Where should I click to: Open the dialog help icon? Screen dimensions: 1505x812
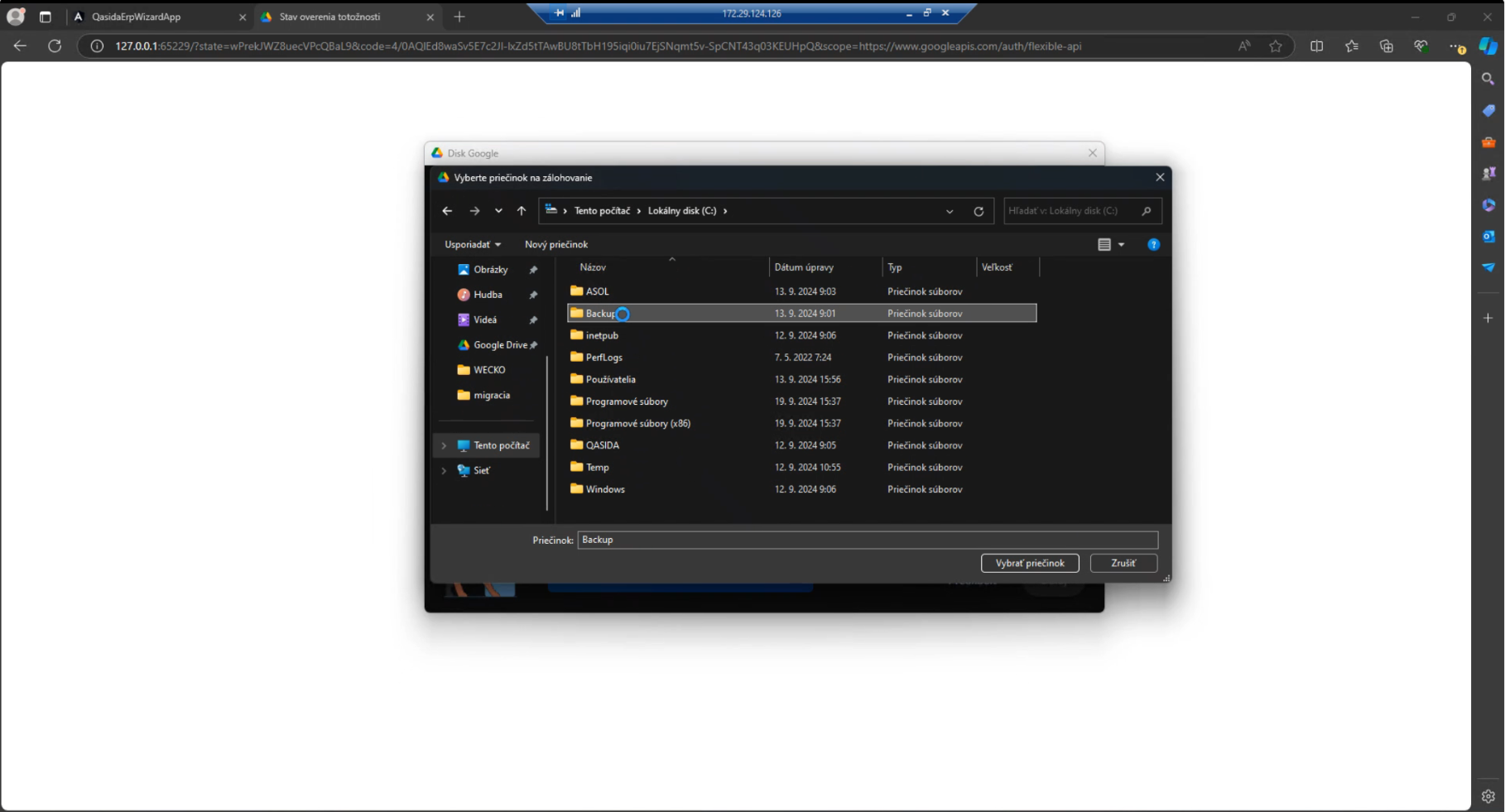coord(1154,244)
